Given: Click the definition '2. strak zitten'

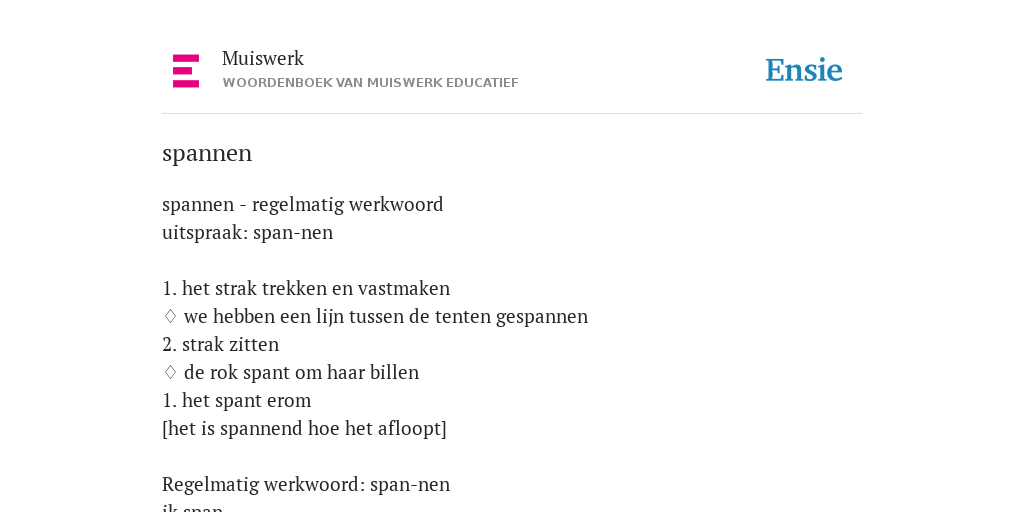Looking at the screenshot, I should pyautogui.click(x=221, y=344).
